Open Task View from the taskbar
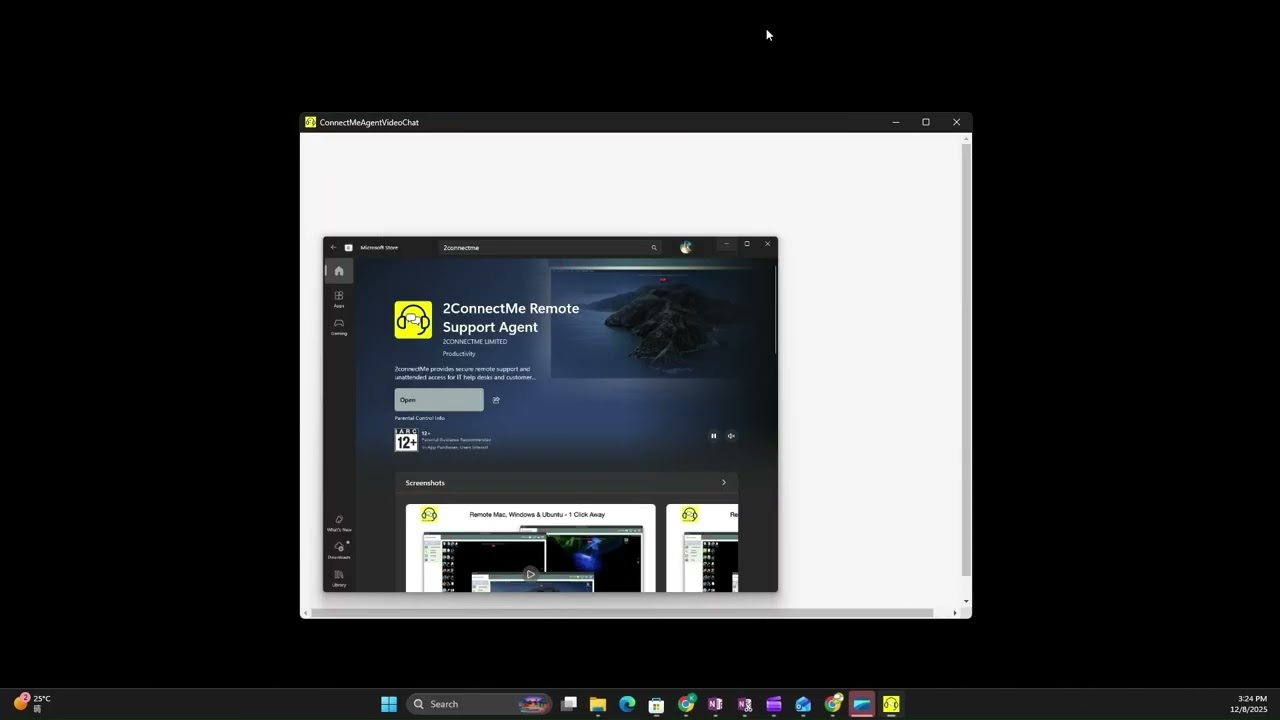 (569, 704)
